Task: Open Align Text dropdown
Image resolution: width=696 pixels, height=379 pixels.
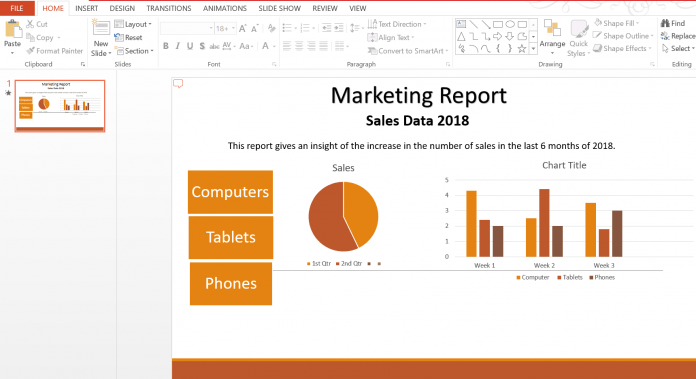Action: point(391,38)
